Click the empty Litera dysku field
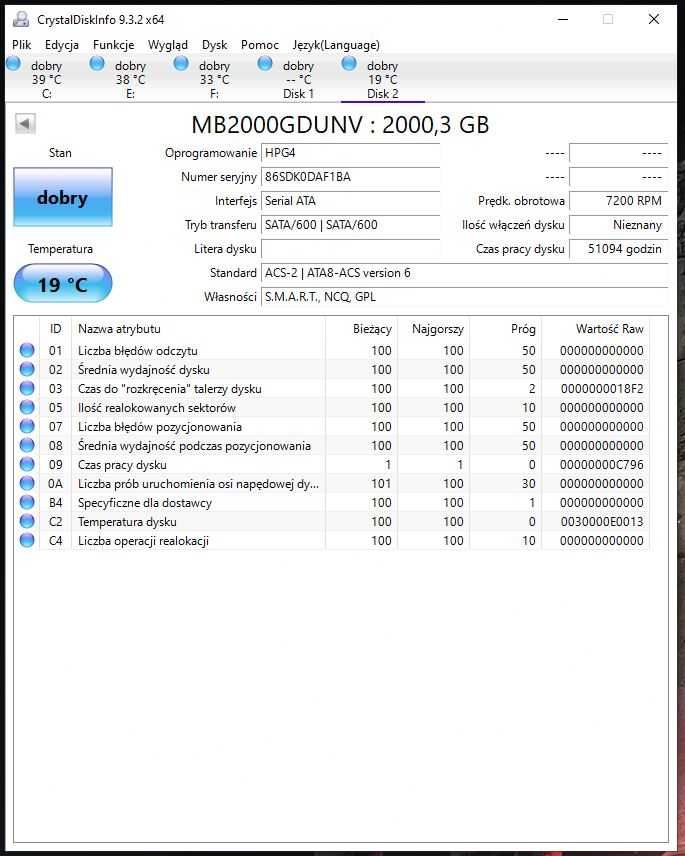 point(350,249)
